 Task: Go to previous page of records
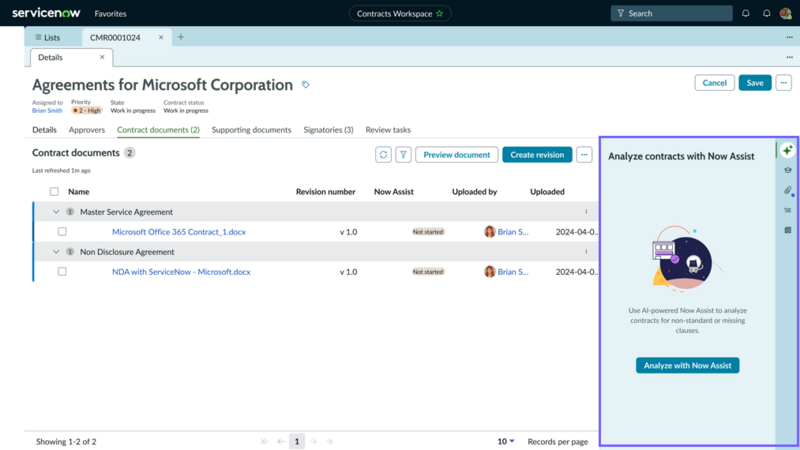tap(281, 441)
